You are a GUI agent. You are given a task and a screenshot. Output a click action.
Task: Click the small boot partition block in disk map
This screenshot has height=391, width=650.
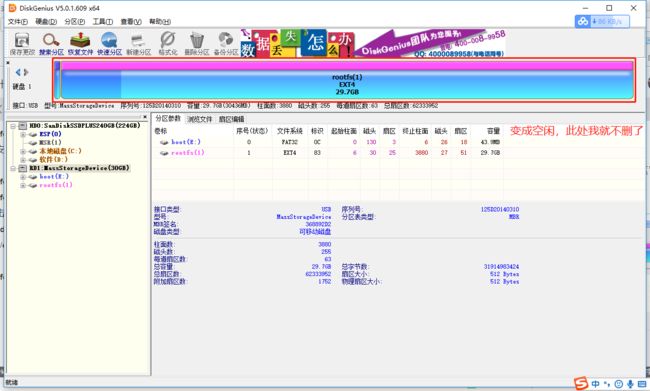tap(58, 80)
